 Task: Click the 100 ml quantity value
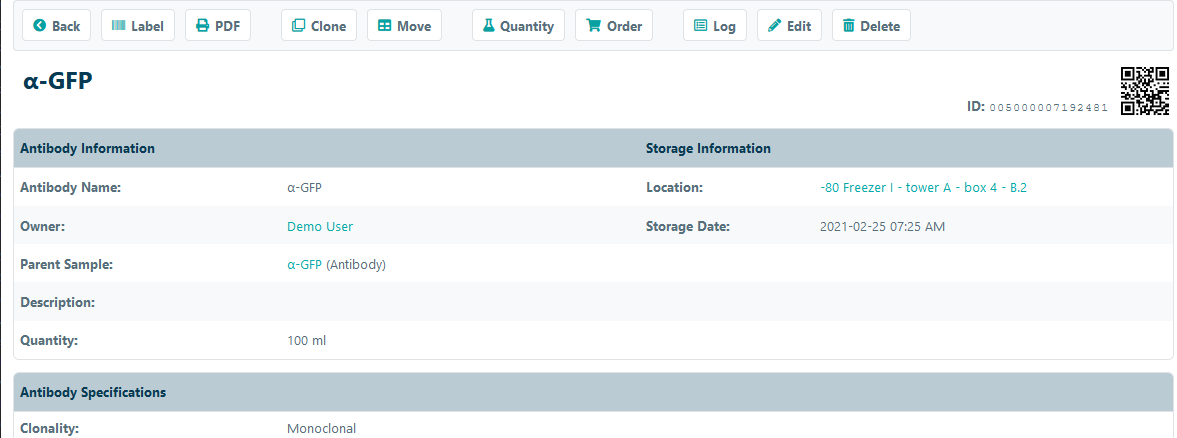point(306,341)
